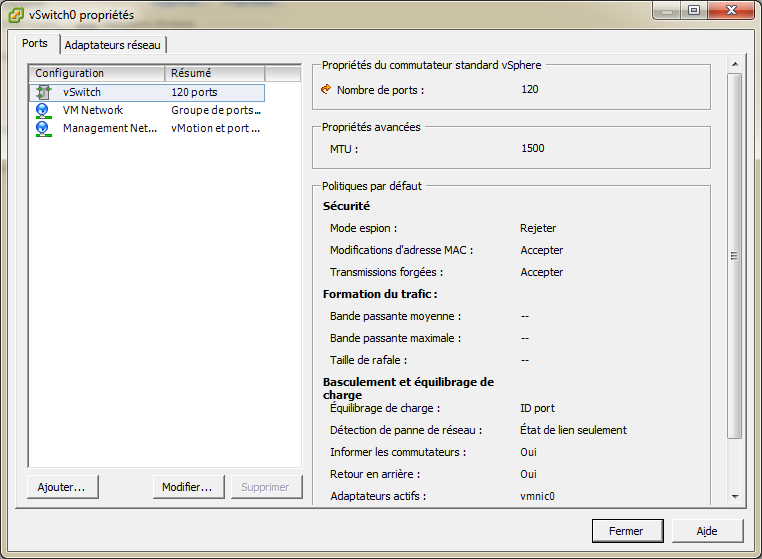762x559 pixels.
Task: Click the 'vMotion et port ...' summary cell
Action: (x=216, y=128)
